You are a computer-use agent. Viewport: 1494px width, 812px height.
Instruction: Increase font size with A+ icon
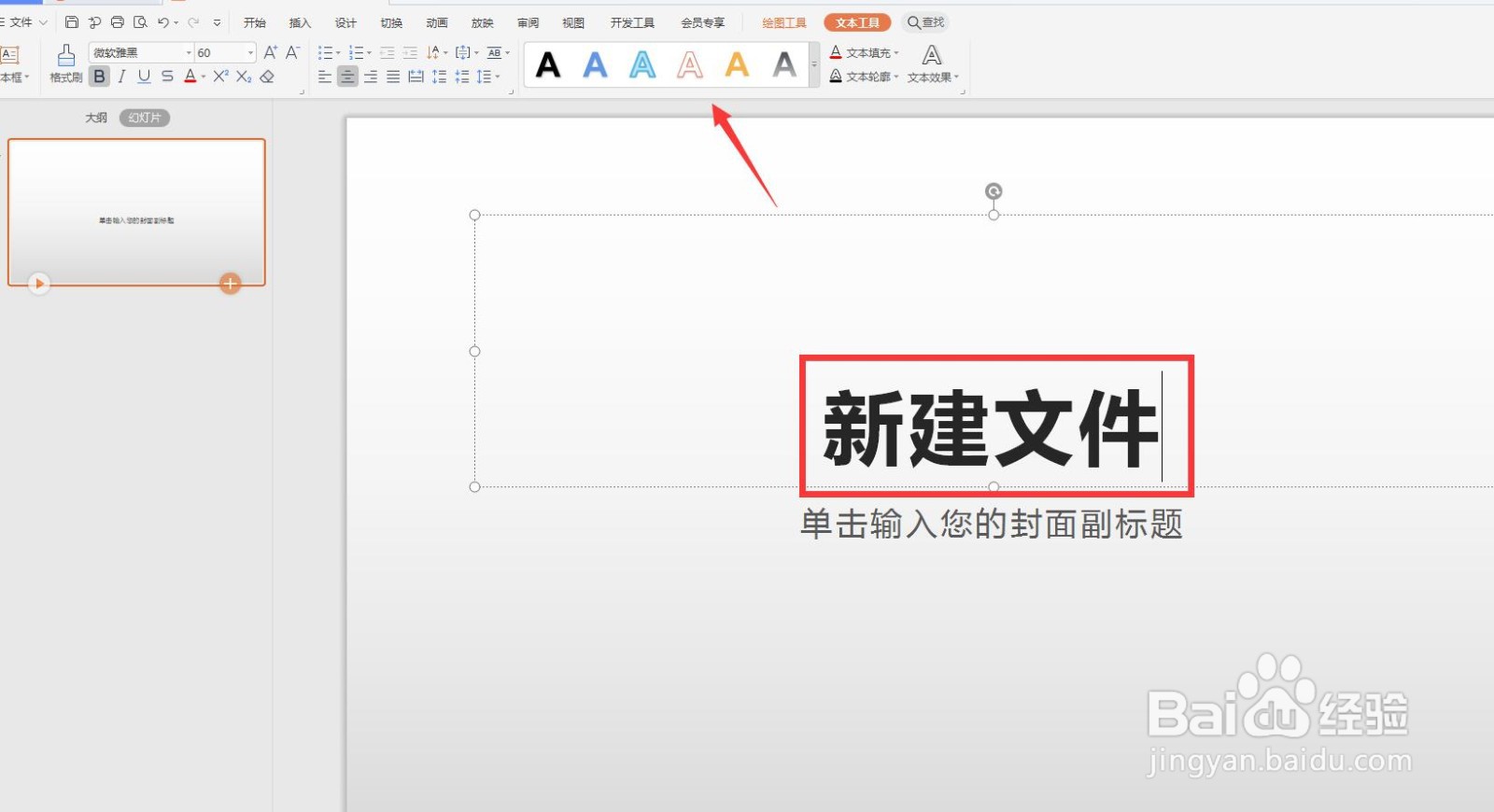click(x=271, y=53)
